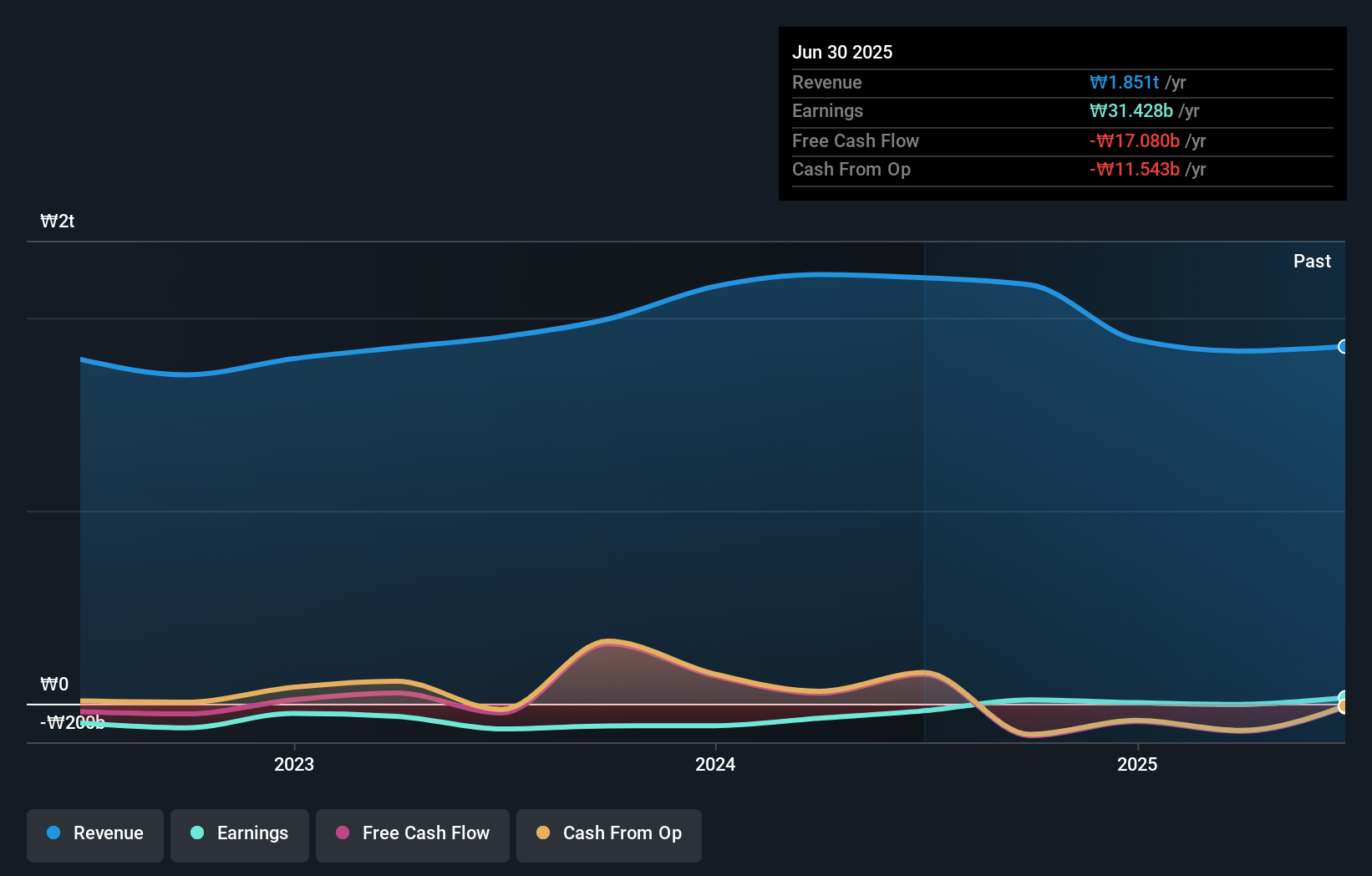Click the Earnings row label in tooltip

click(x=827, y=110)
